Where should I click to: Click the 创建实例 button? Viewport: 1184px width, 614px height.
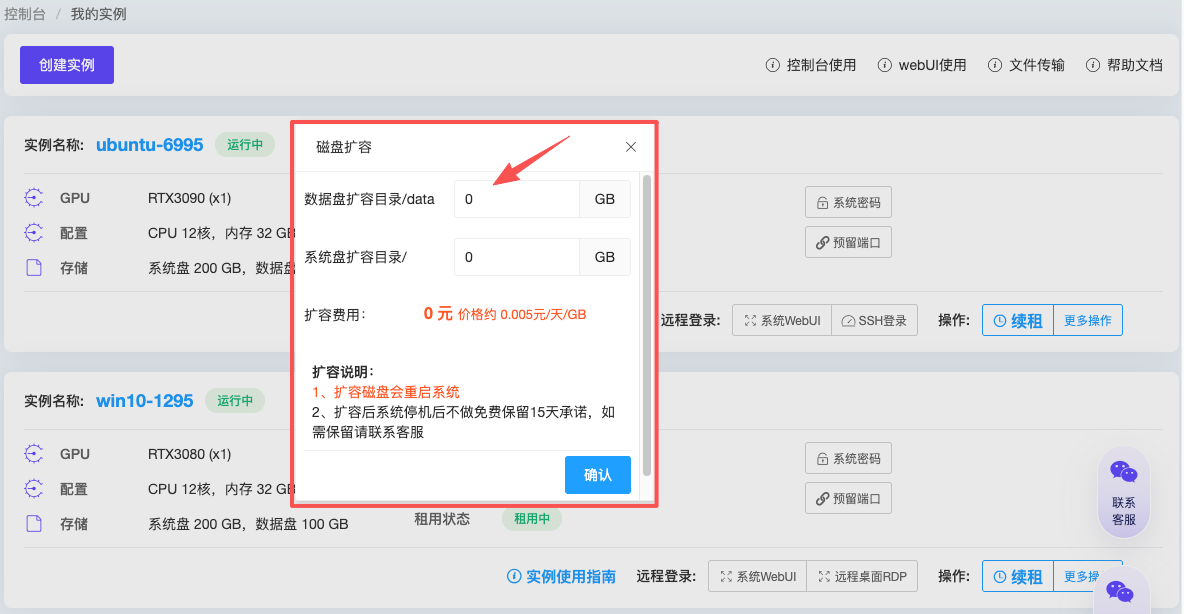pos(67,65)
